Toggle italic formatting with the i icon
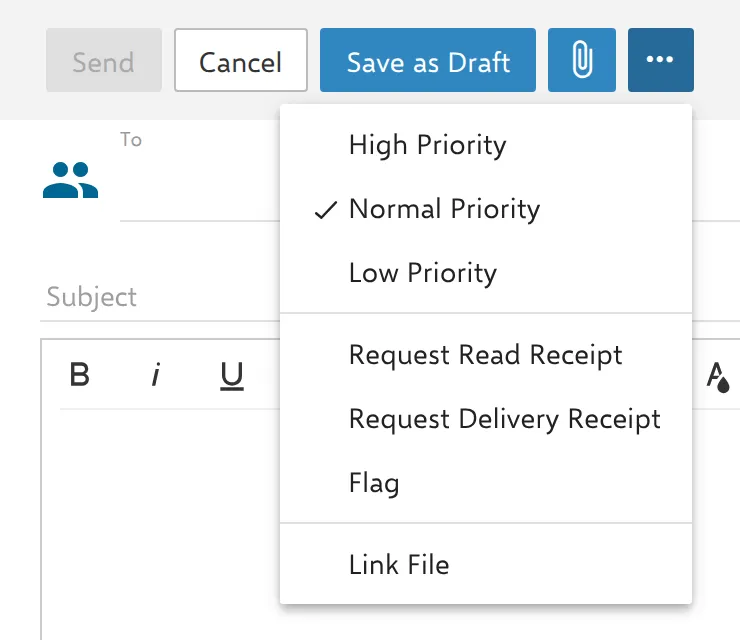The image size is (740, 640). 156,375
